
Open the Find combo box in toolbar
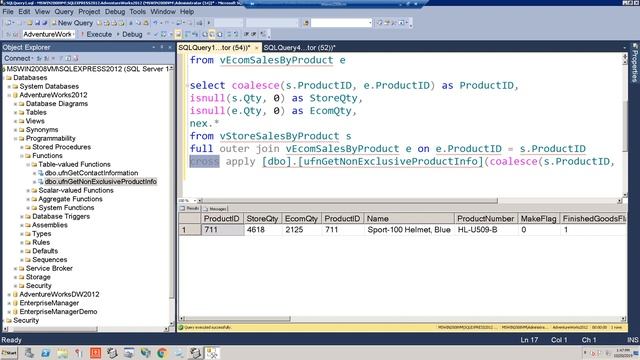[x=342, y=23]
